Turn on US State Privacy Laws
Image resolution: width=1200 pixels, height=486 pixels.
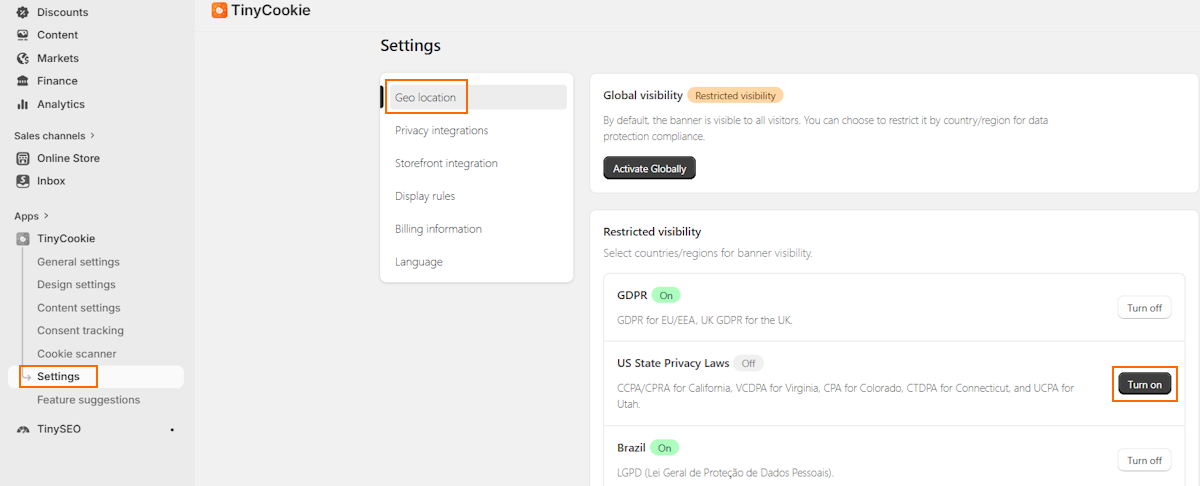click(x=1144, y=384)
